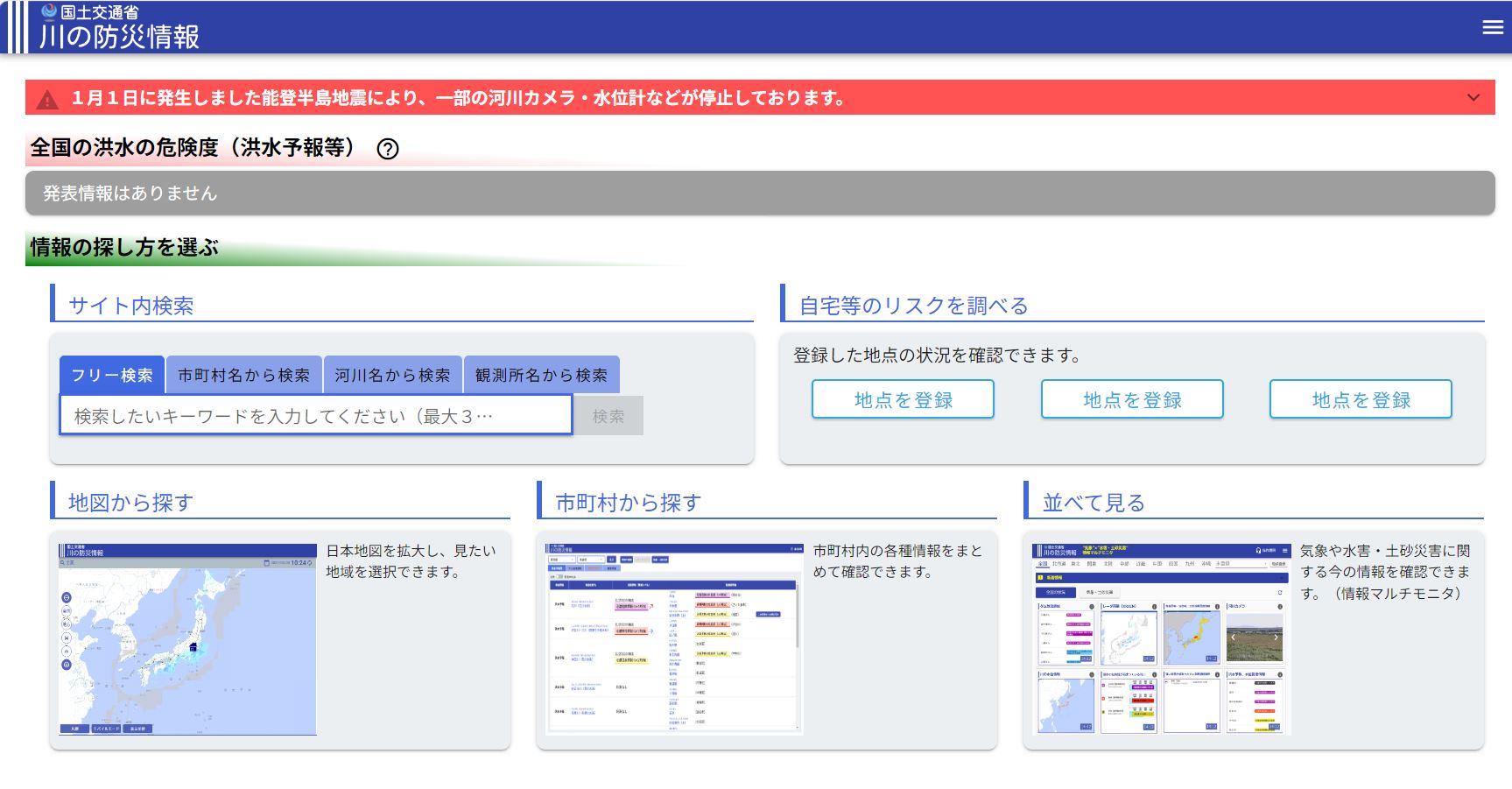Switch to the 河川名から検索 tab
The height and width of the screenshot is (789, 1512).
coord(392,375)
